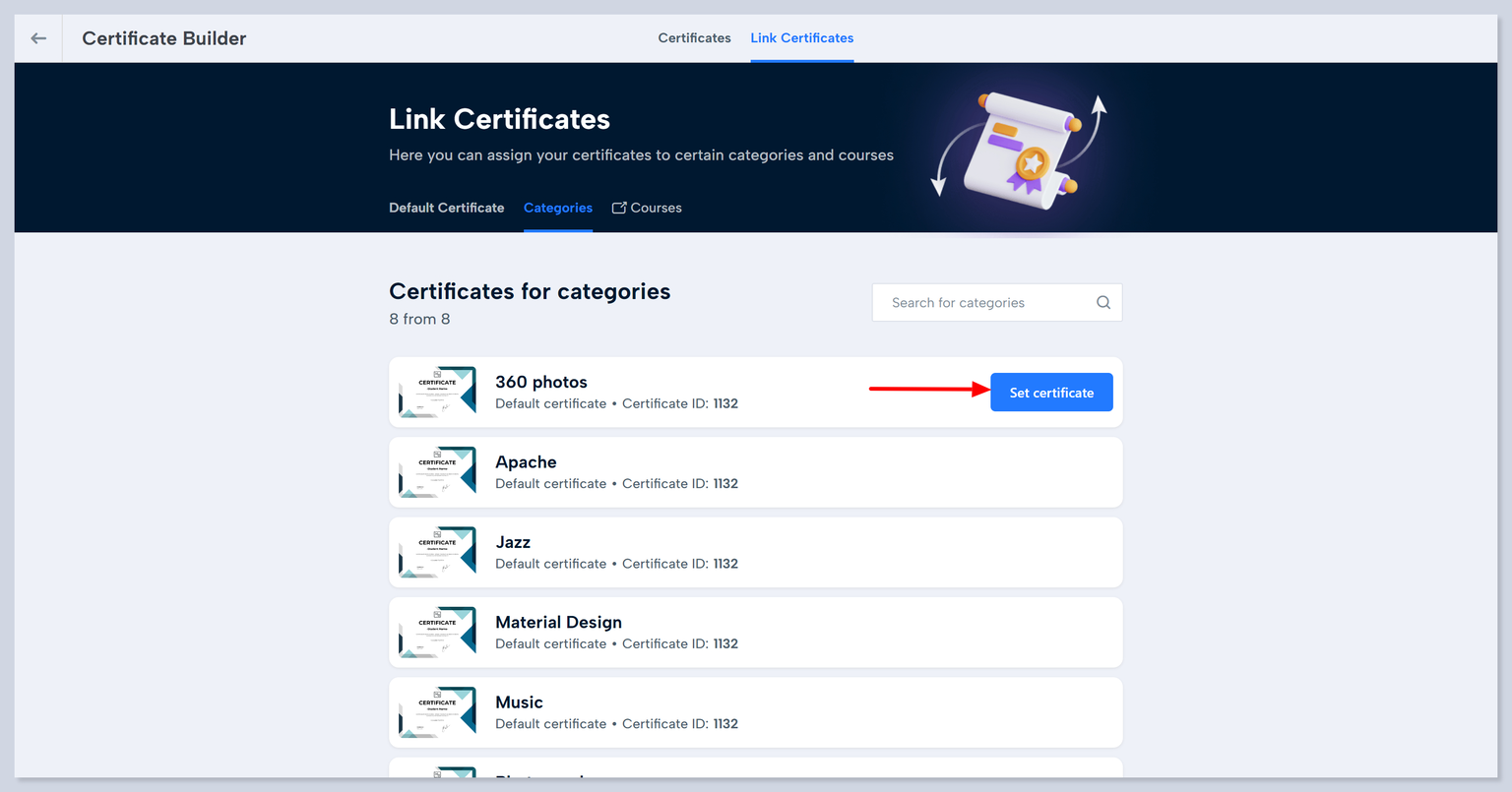Click the Jazz certificate thumbnail
Viewport: 1512px width, 792px height.
click(x=437, y=553)
